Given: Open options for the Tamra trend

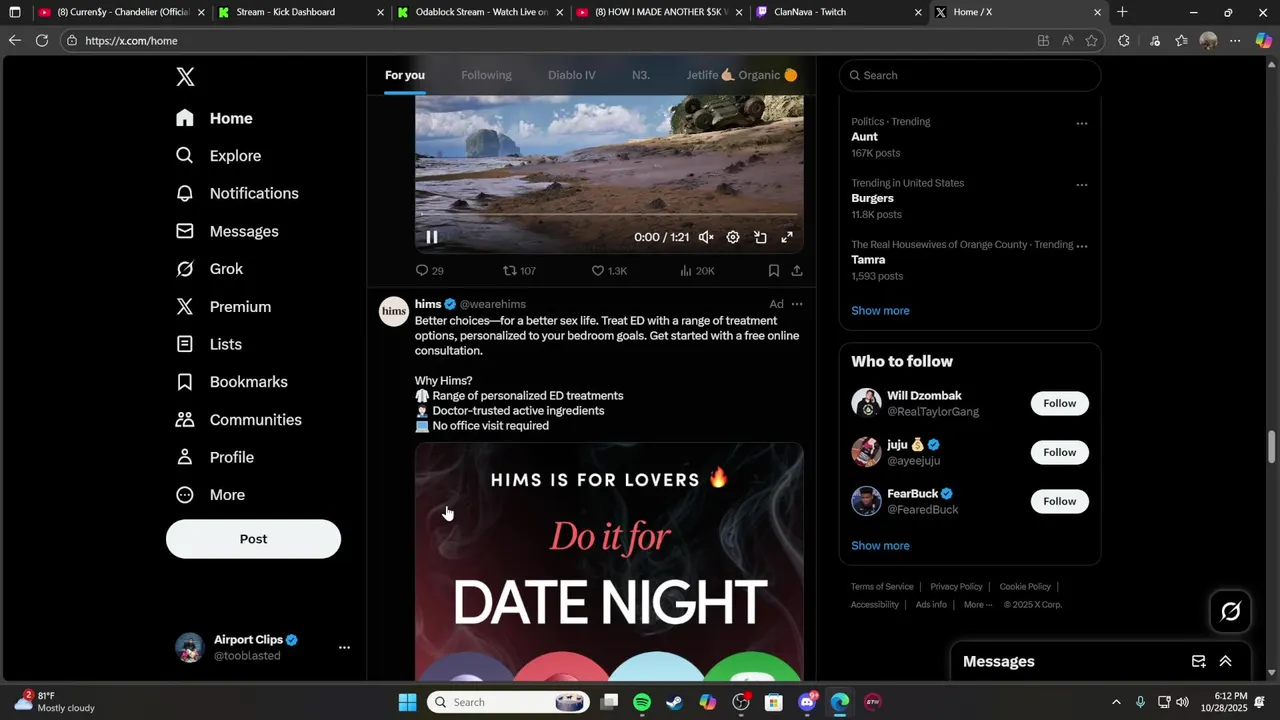Looking at the screenshot, I should (x=1082, y=246).
